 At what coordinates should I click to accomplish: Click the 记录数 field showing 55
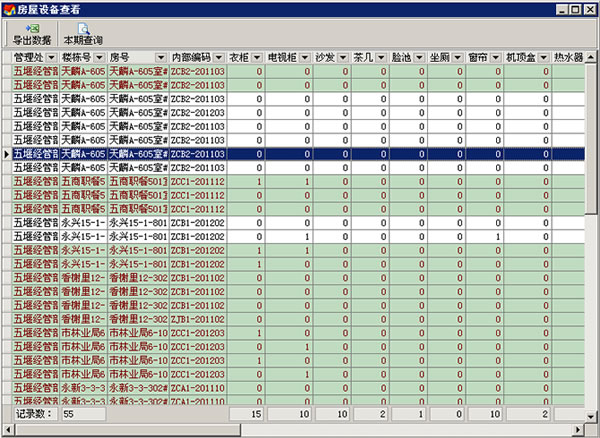click(x=82, y=412)
